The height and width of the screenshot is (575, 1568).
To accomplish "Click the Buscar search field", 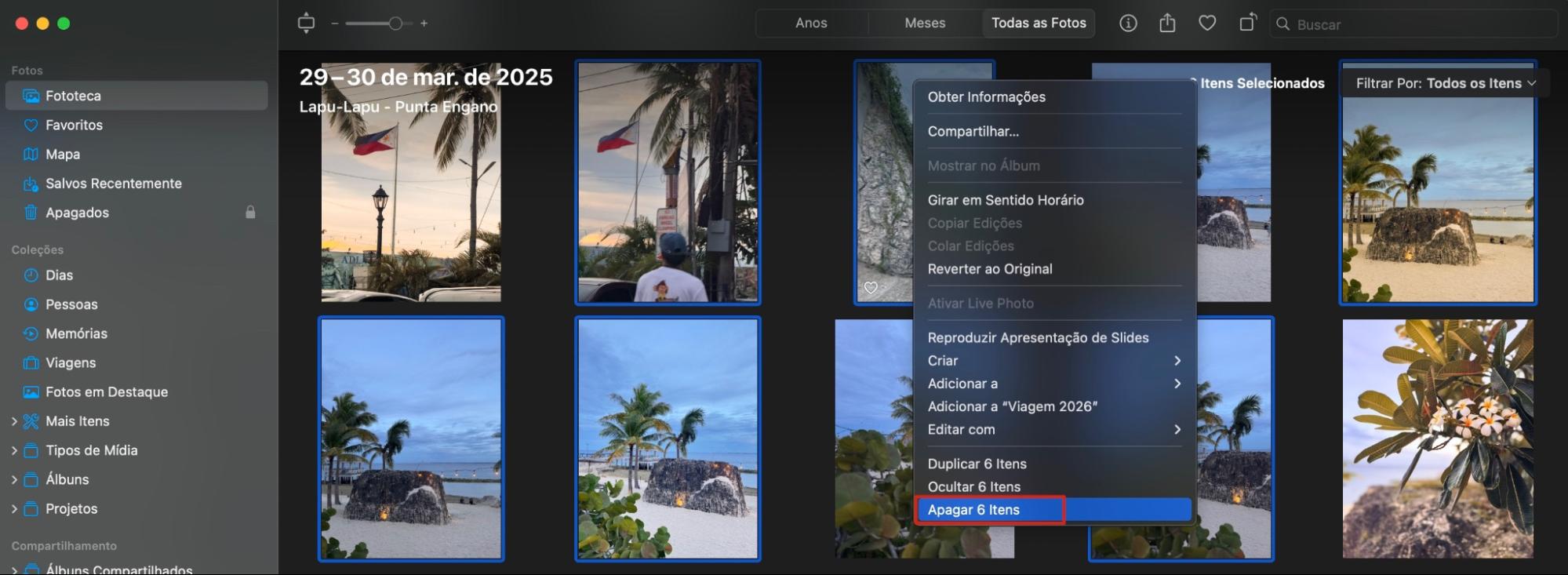I will tap(1413, 24).
